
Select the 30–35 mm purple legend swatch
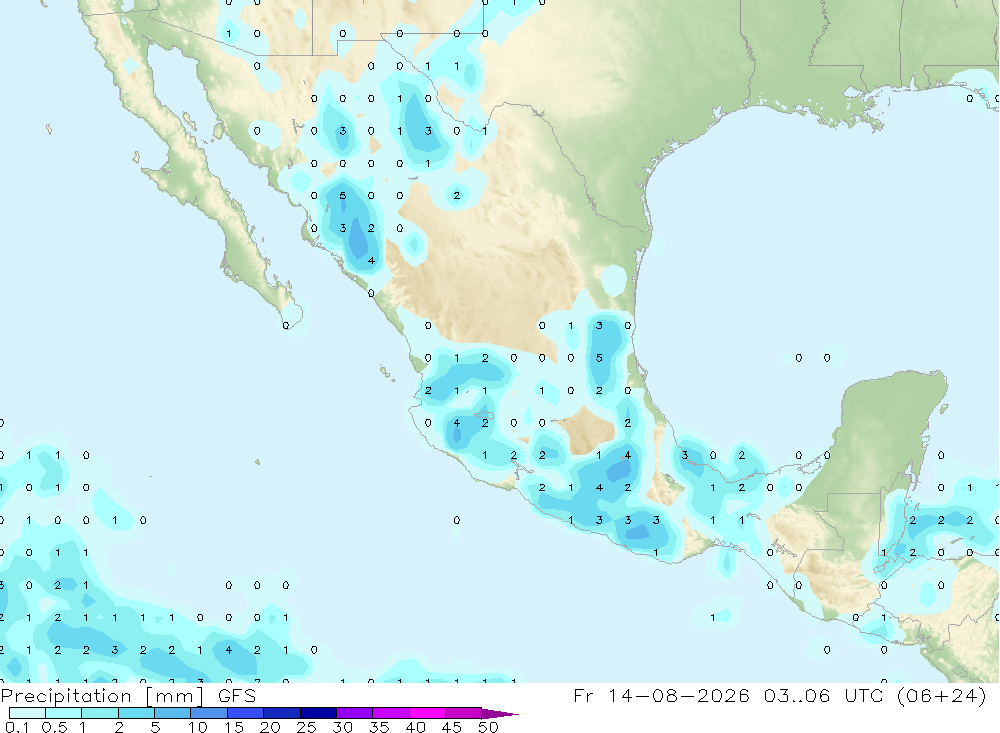pyautogui.click(x=355, y=713)
